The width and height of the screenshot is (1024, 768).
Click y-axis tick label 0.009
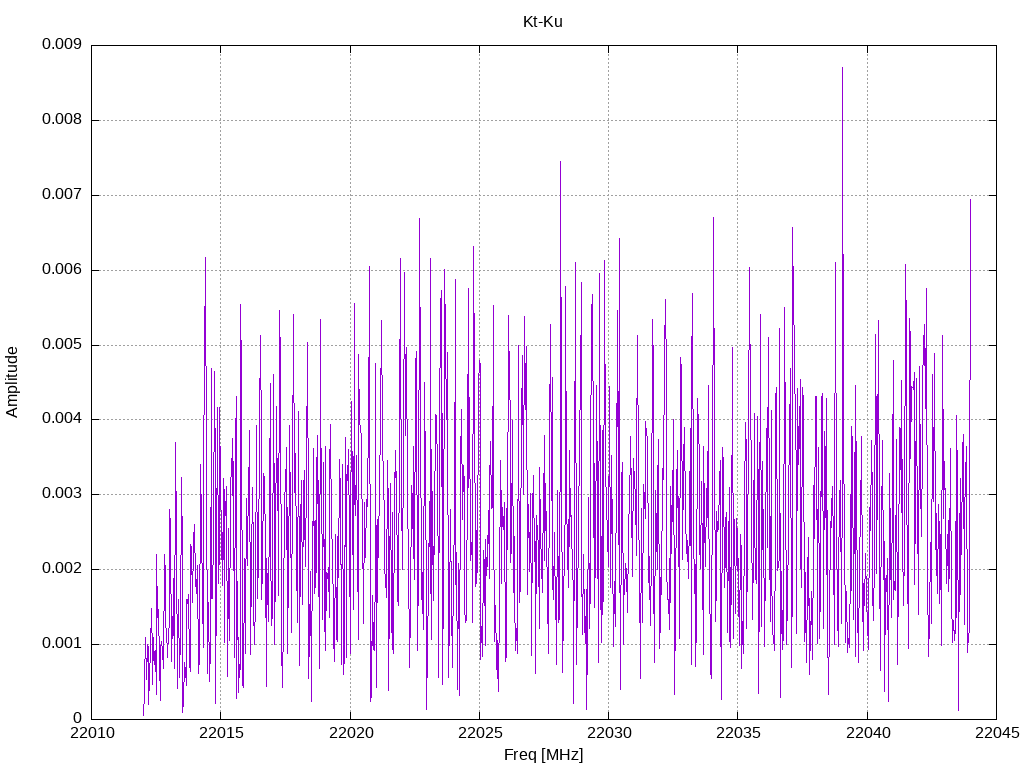pos(62,44)
